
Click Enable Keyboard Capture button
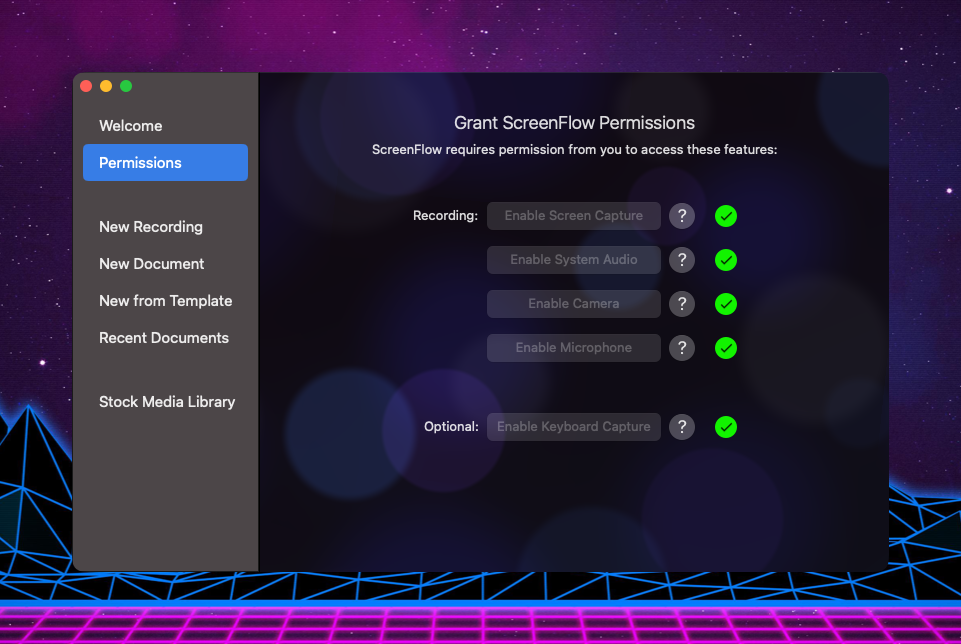pyautogui.click(x=574, y=427)
